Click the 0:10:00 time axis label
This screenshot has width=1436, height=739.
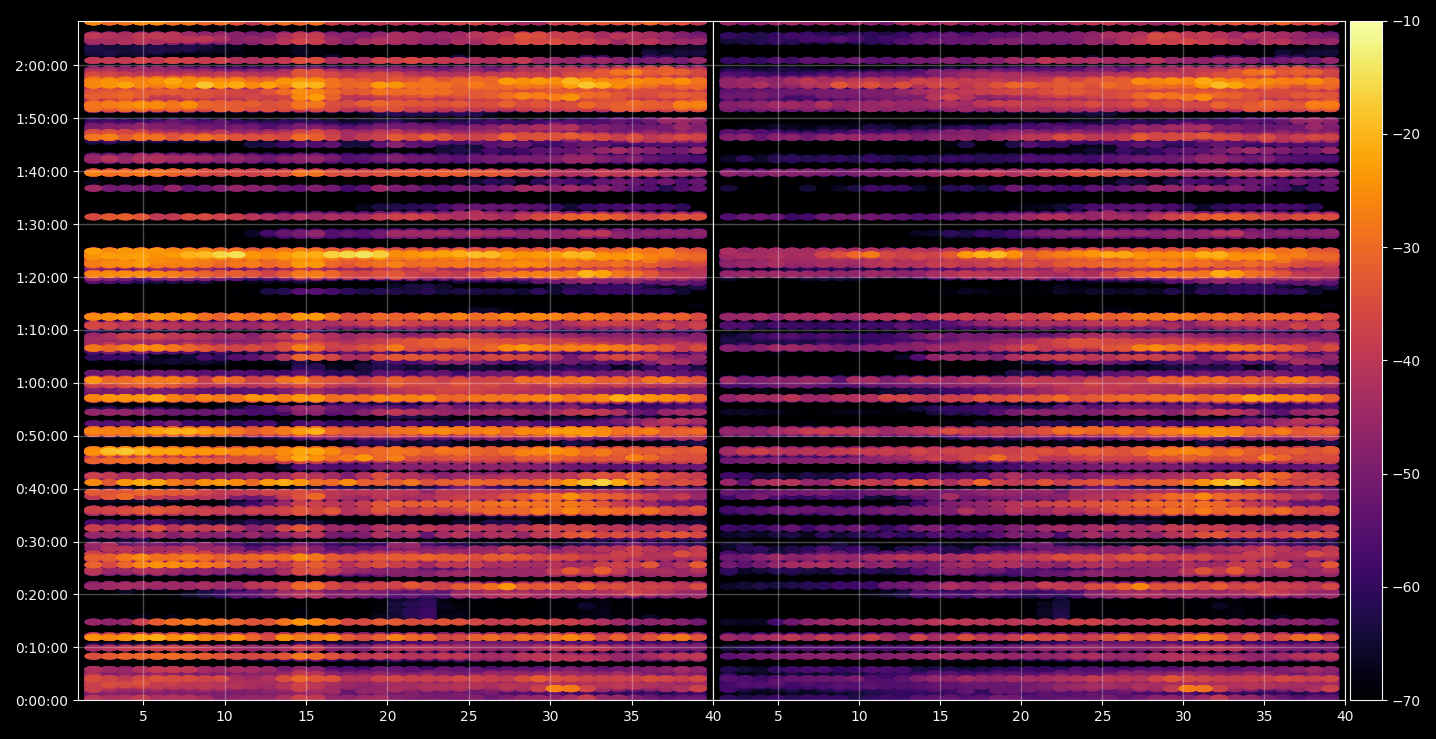[41, 648]
